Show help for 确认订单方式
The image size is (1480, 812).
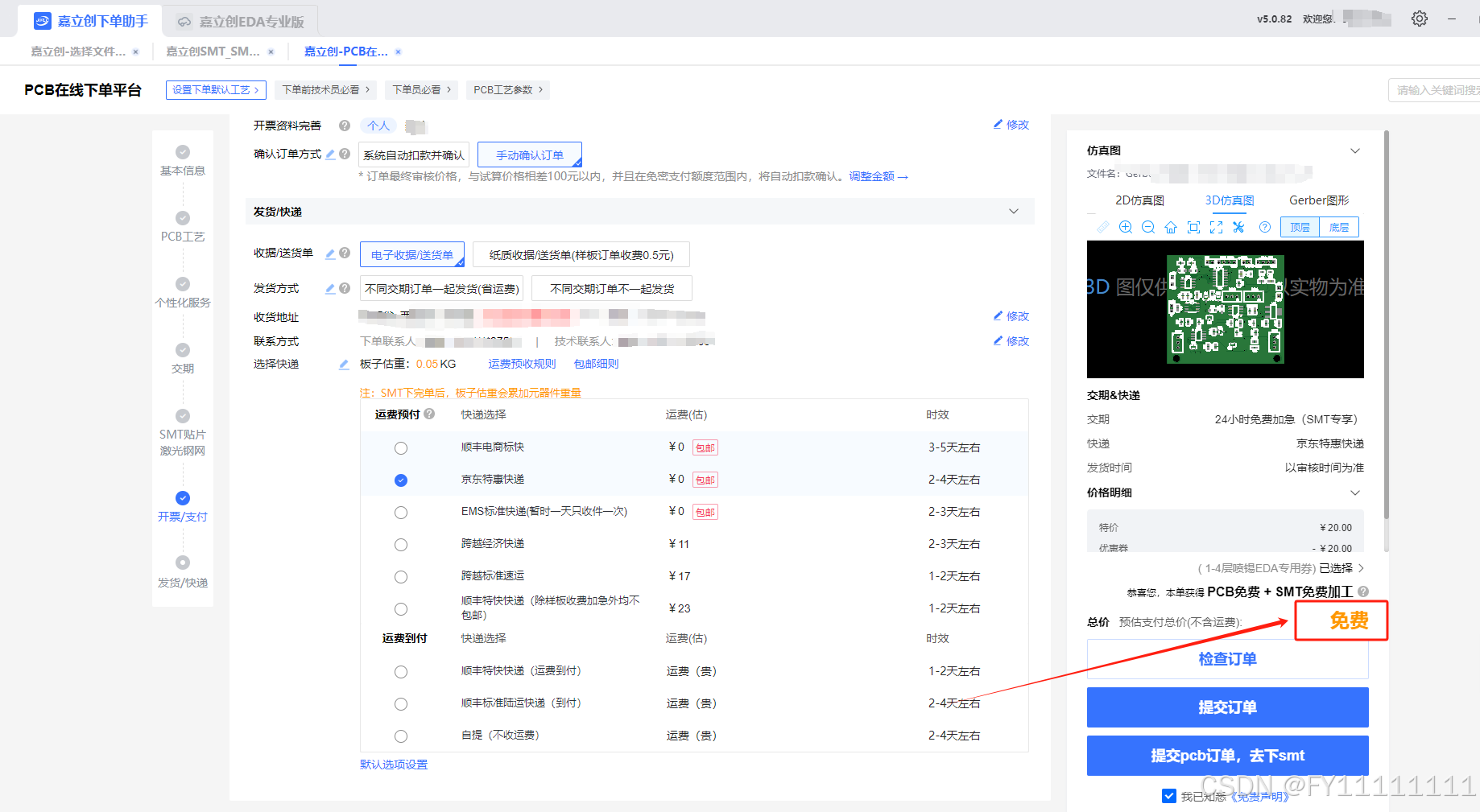coord(345,154)
